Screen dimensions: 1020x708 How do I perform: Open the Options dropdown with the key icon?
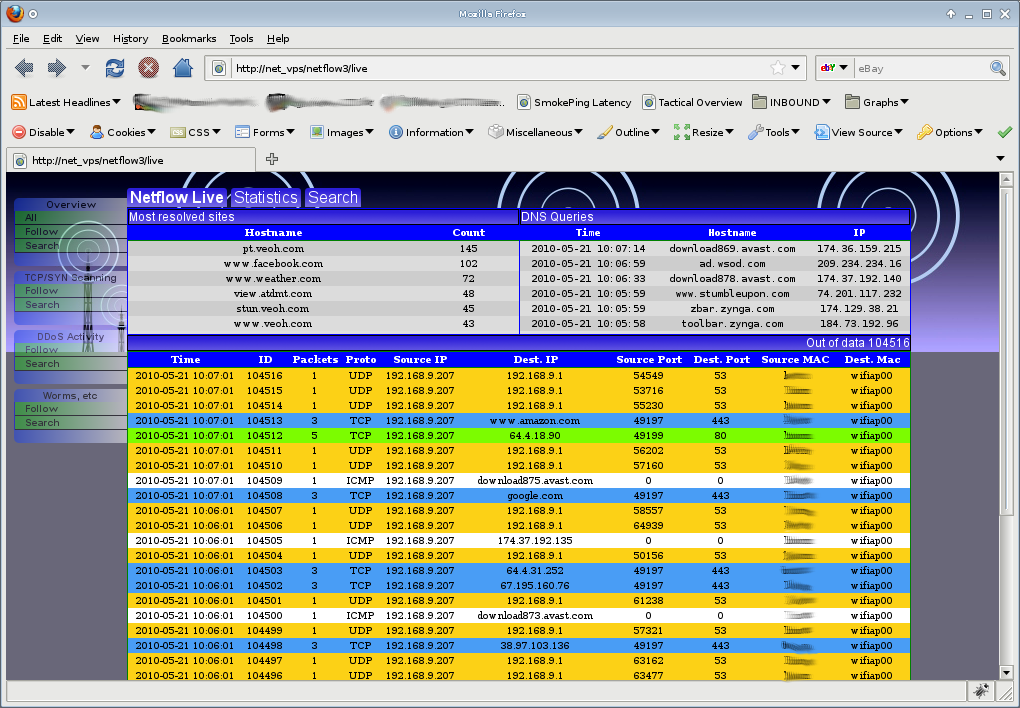pyautogui.click(x=950, y=132)
